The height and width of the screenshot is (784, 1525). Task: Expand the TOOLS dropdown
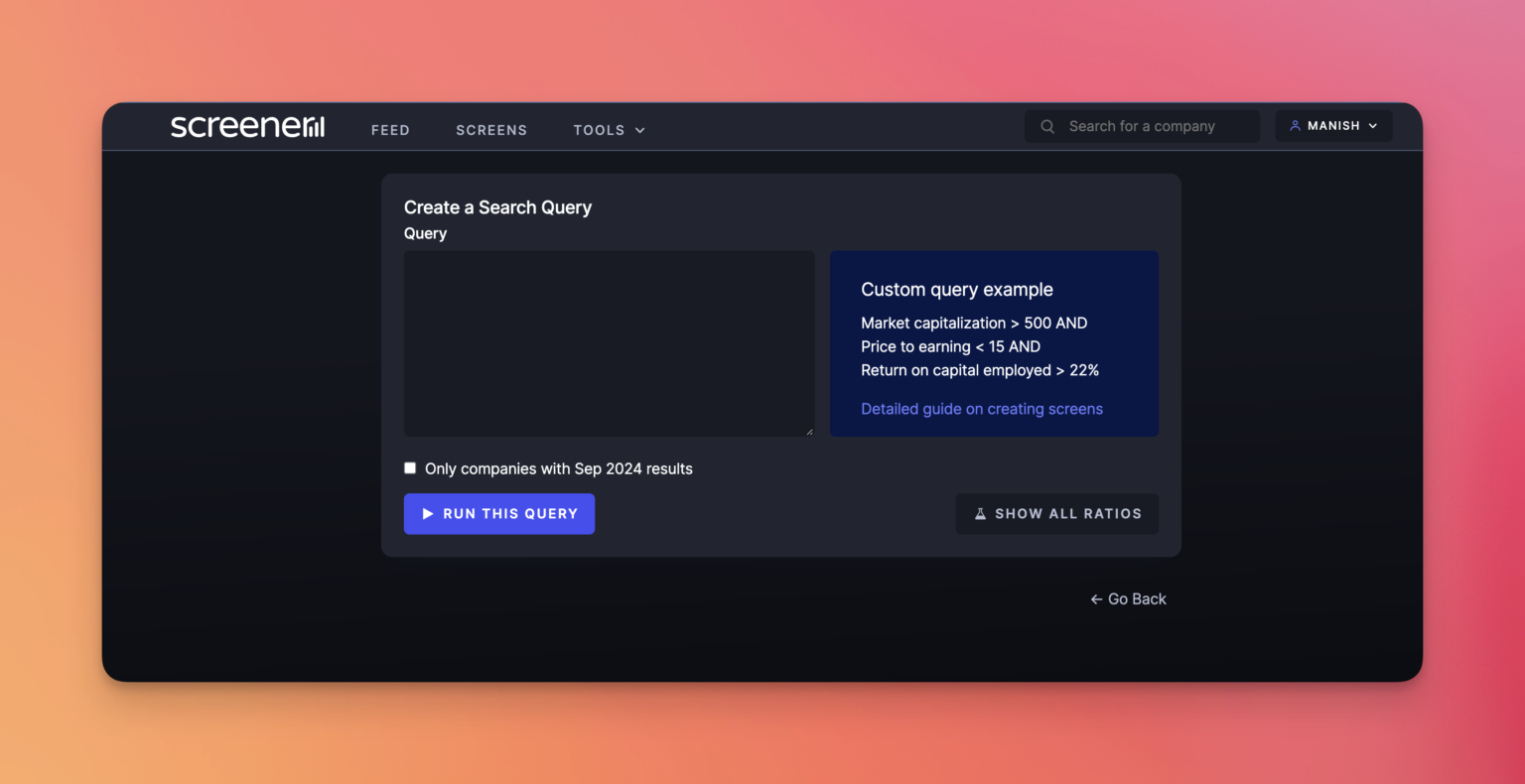(608, 129)
